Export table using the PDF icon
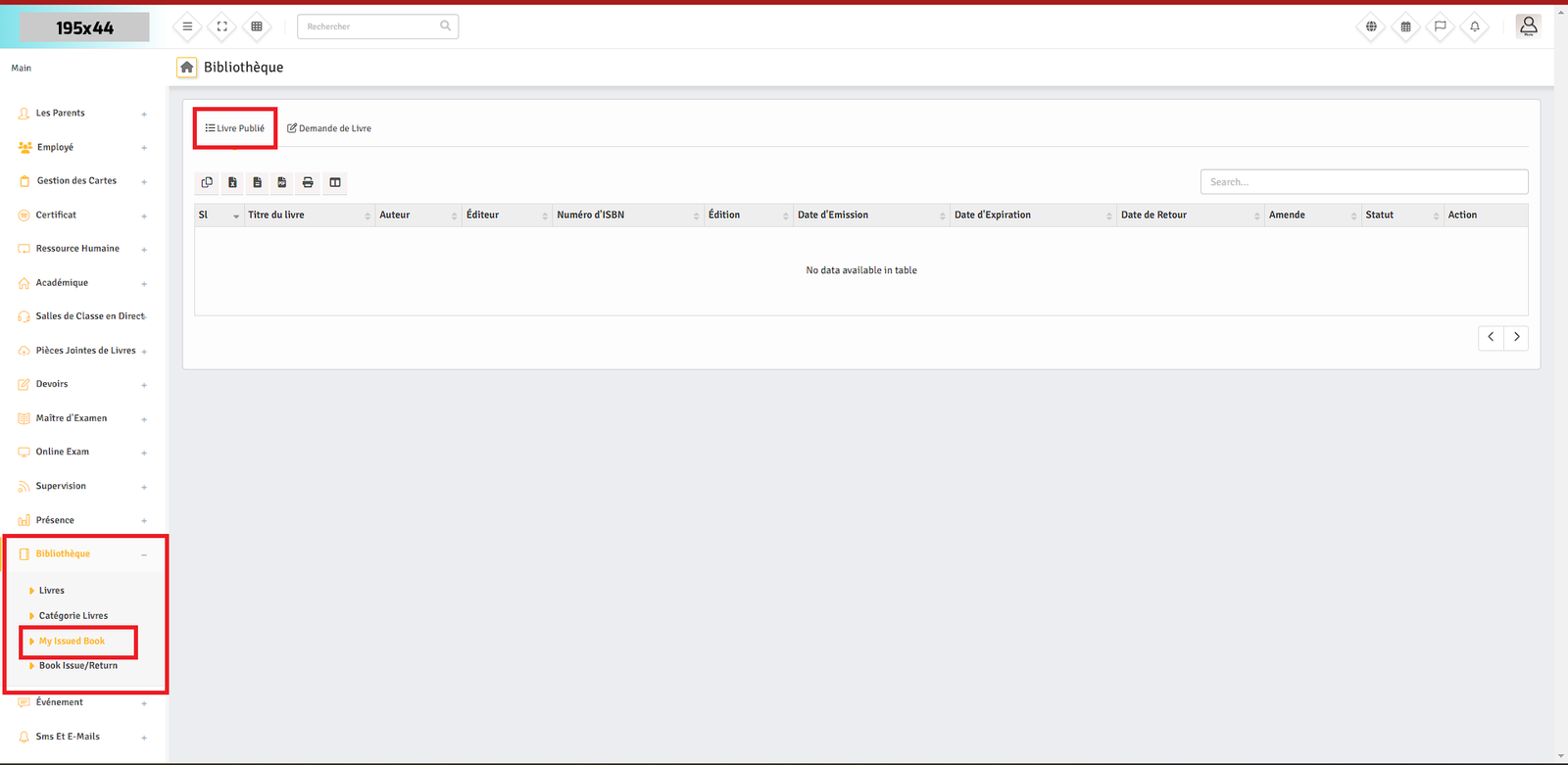 tap(282, 182)
